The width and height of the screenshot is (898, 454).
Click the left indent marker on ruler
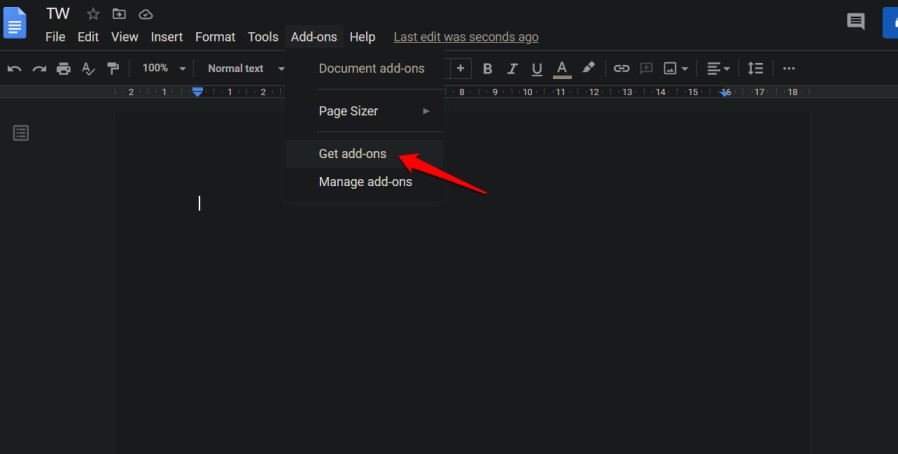click(198, 92)
